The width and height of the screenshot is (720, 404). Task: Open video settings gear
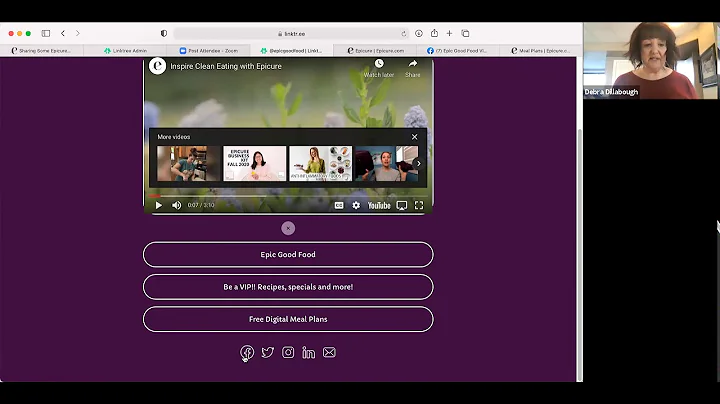pyautogui.click(x=356, y=205)
